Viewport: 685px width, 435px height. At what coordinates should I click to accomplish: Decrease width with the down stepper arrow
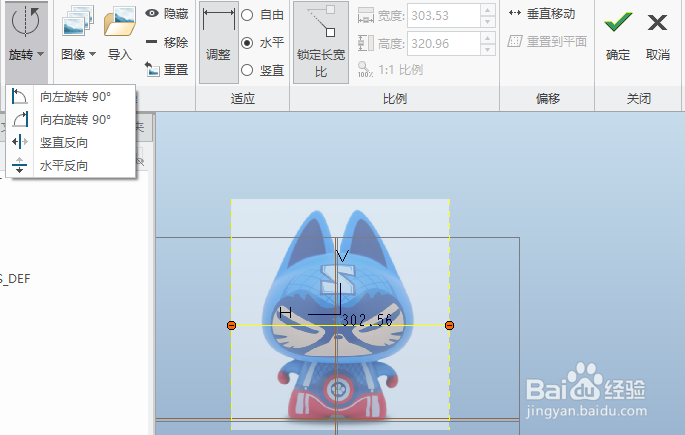coord(488,22)
